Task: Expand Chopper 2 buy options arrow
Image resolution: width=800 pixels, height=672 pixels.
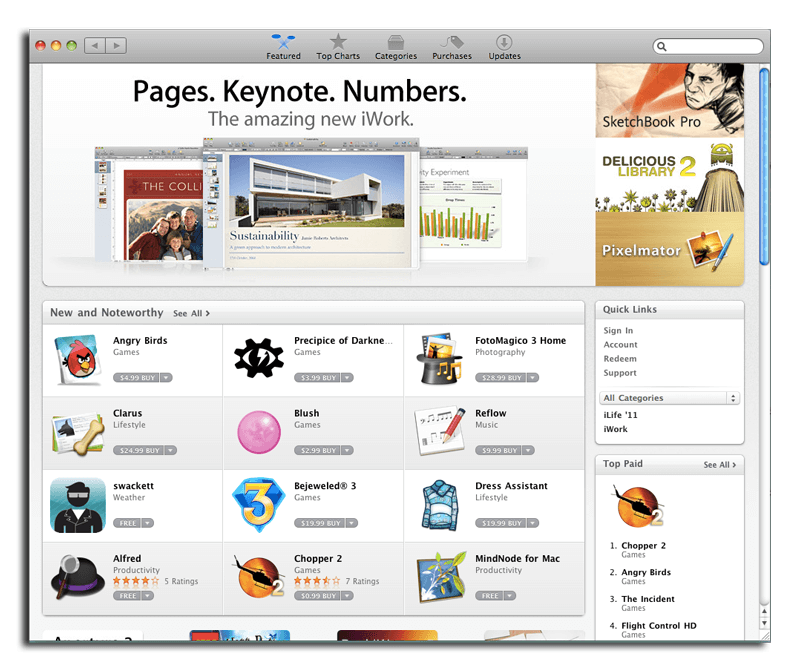Action: 347,596
